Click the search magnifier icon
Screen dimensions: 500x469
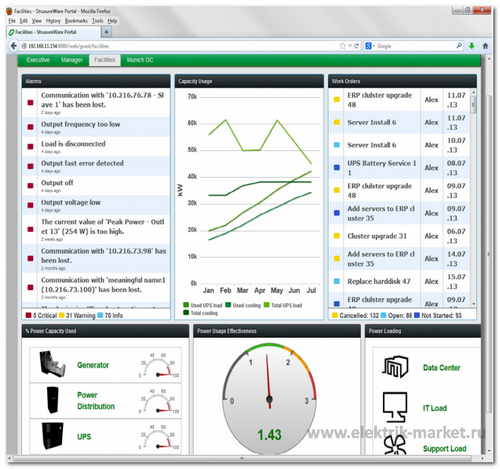[459, 46]
